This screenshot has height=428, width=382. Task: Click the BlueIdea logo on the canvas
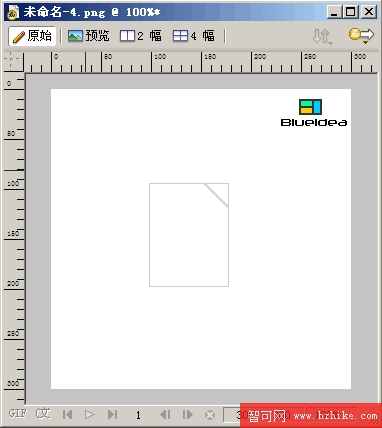(x=314, y=113)
